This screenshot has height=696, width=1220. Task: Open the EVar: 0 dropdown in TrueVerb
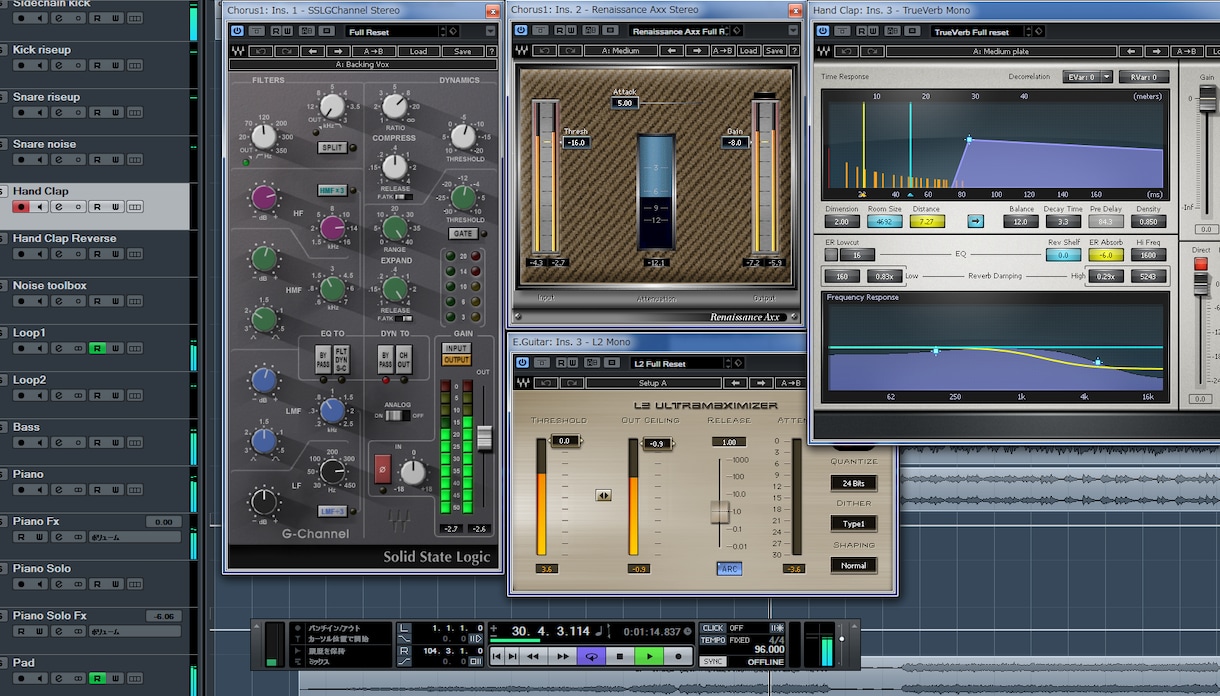point(1088,76)
